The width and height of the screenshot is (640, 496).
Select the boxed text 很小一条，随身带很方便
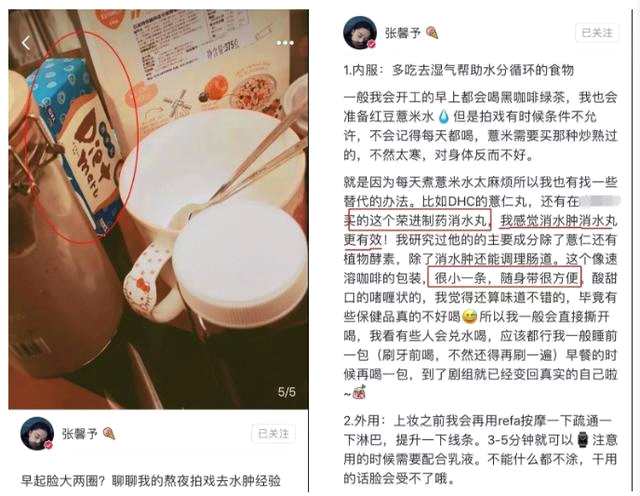point(504,278)
